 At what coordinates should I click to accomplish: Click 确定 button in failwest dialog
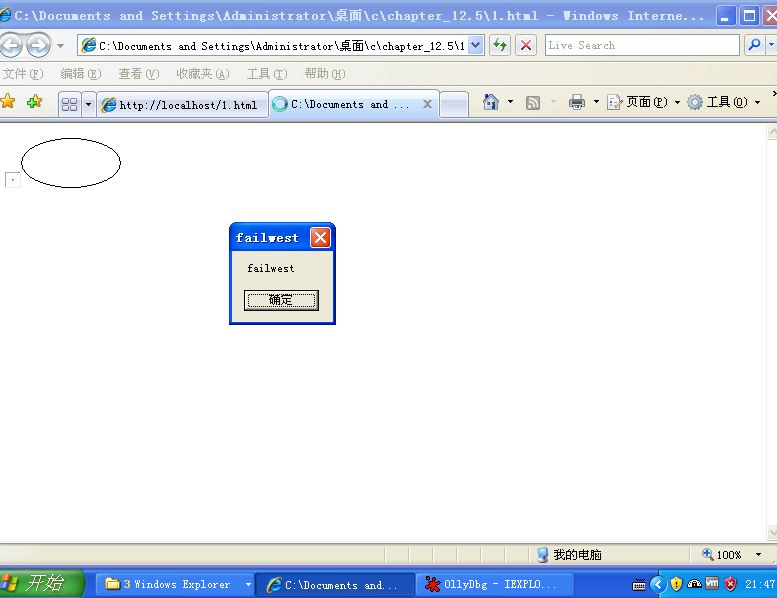281,300
